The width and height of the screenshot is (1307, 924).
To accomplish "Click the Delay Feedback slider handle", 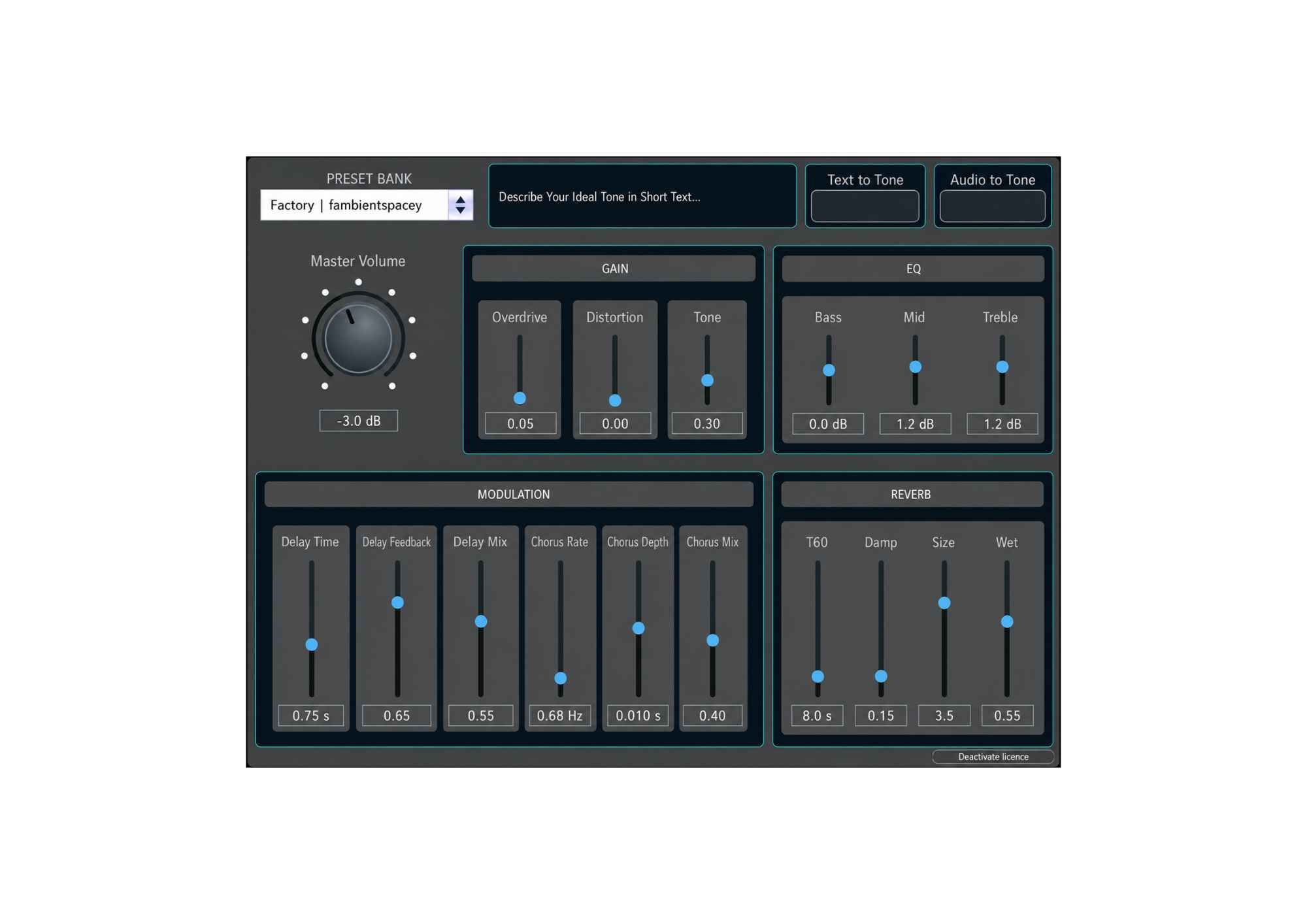I will coord(397,602).
